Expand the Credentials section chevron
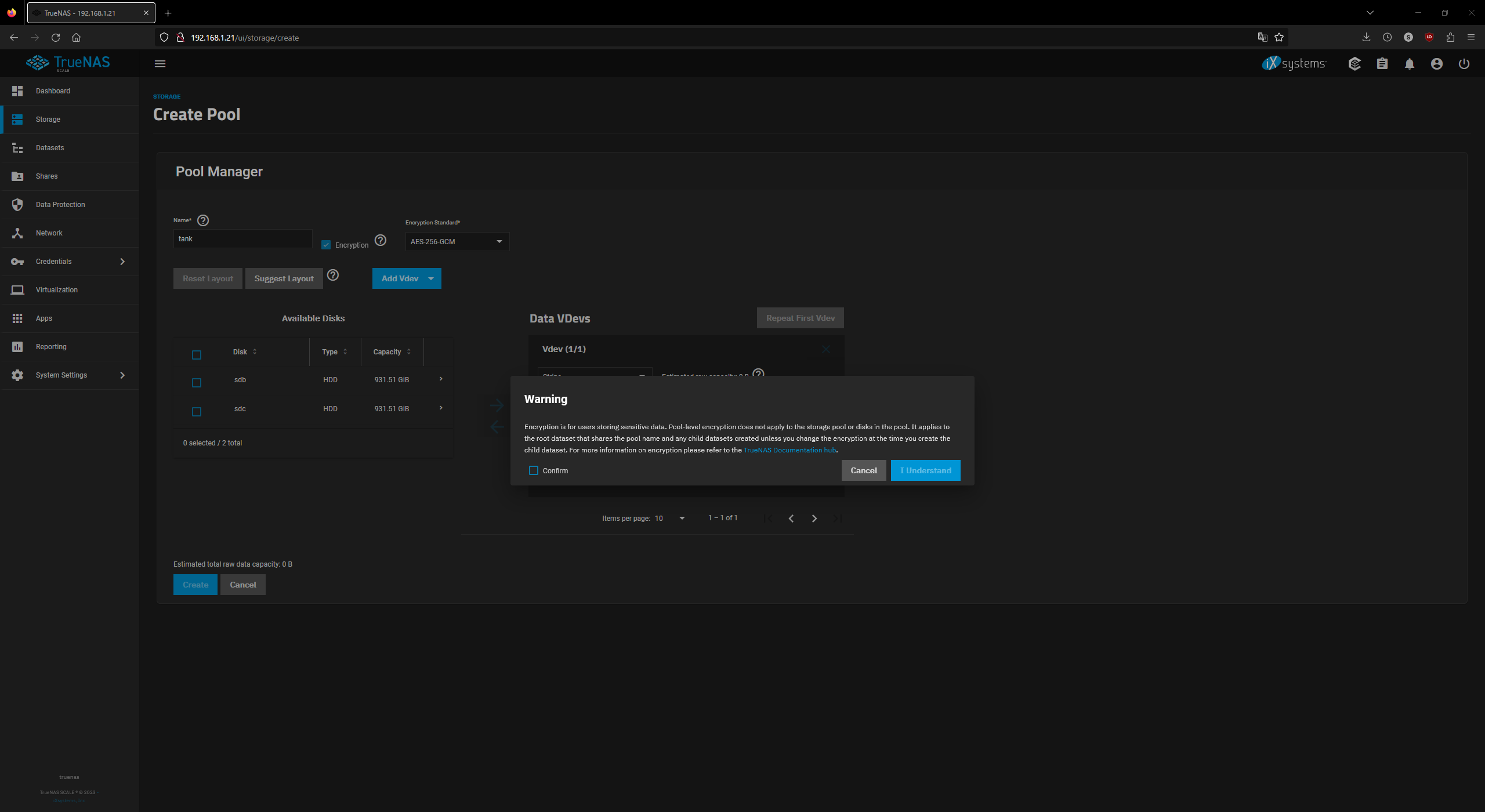The width and height of the screenshot is (1485, 812). [x=122, y=262]
